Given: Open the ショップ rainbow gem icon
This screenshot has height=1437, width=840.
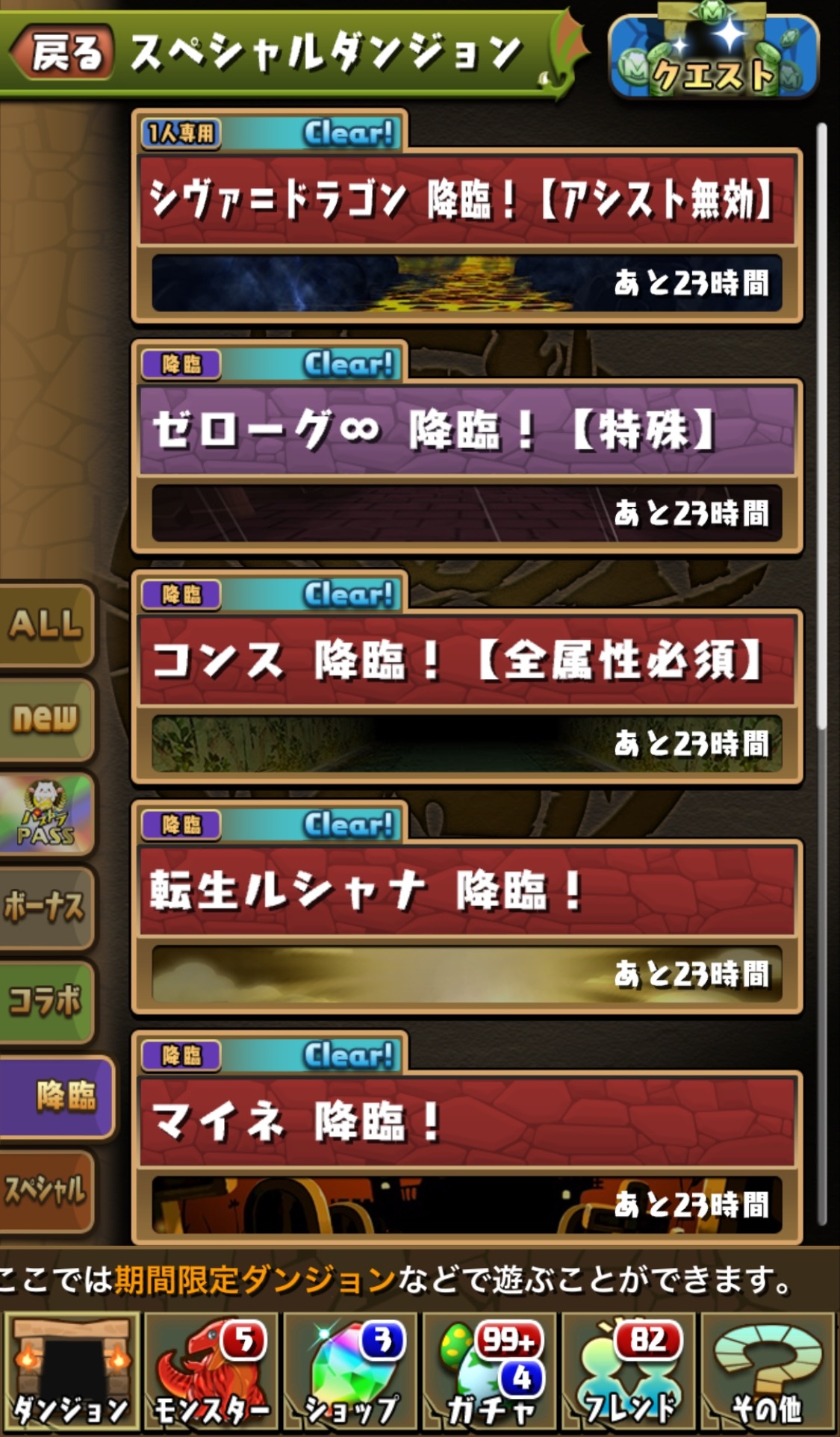Looking at the screenshot, I should point(350,1371).
